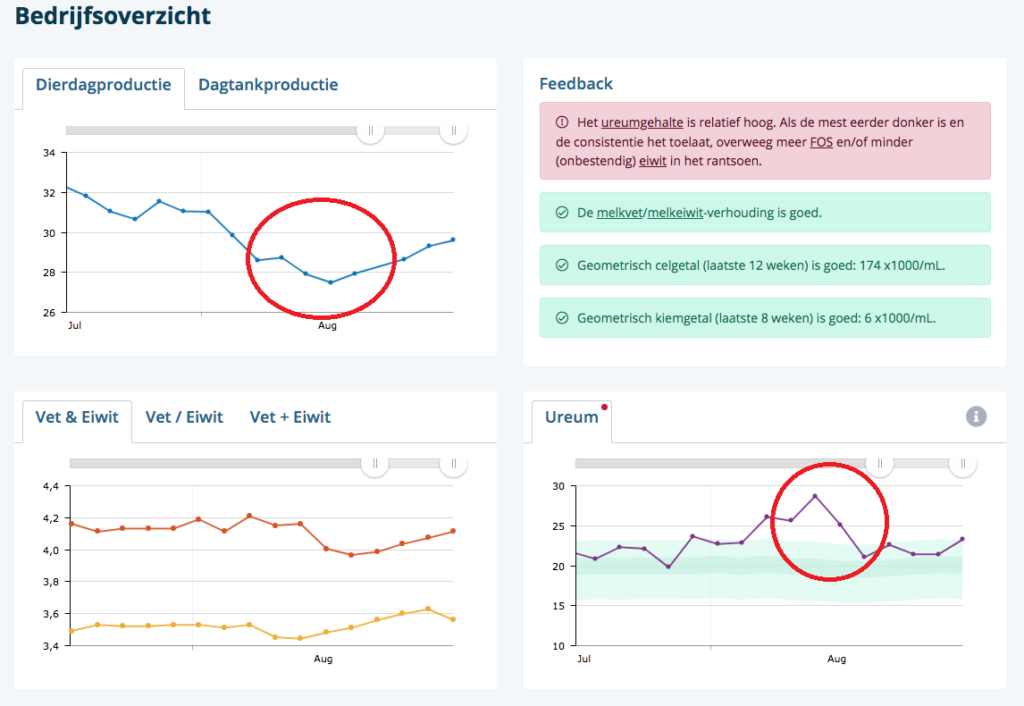Image resolution: width=1024 pixels, height=706 pixels.
Task: Click left range handle on Vet & Eiwit slider
Action: [375, 463]
